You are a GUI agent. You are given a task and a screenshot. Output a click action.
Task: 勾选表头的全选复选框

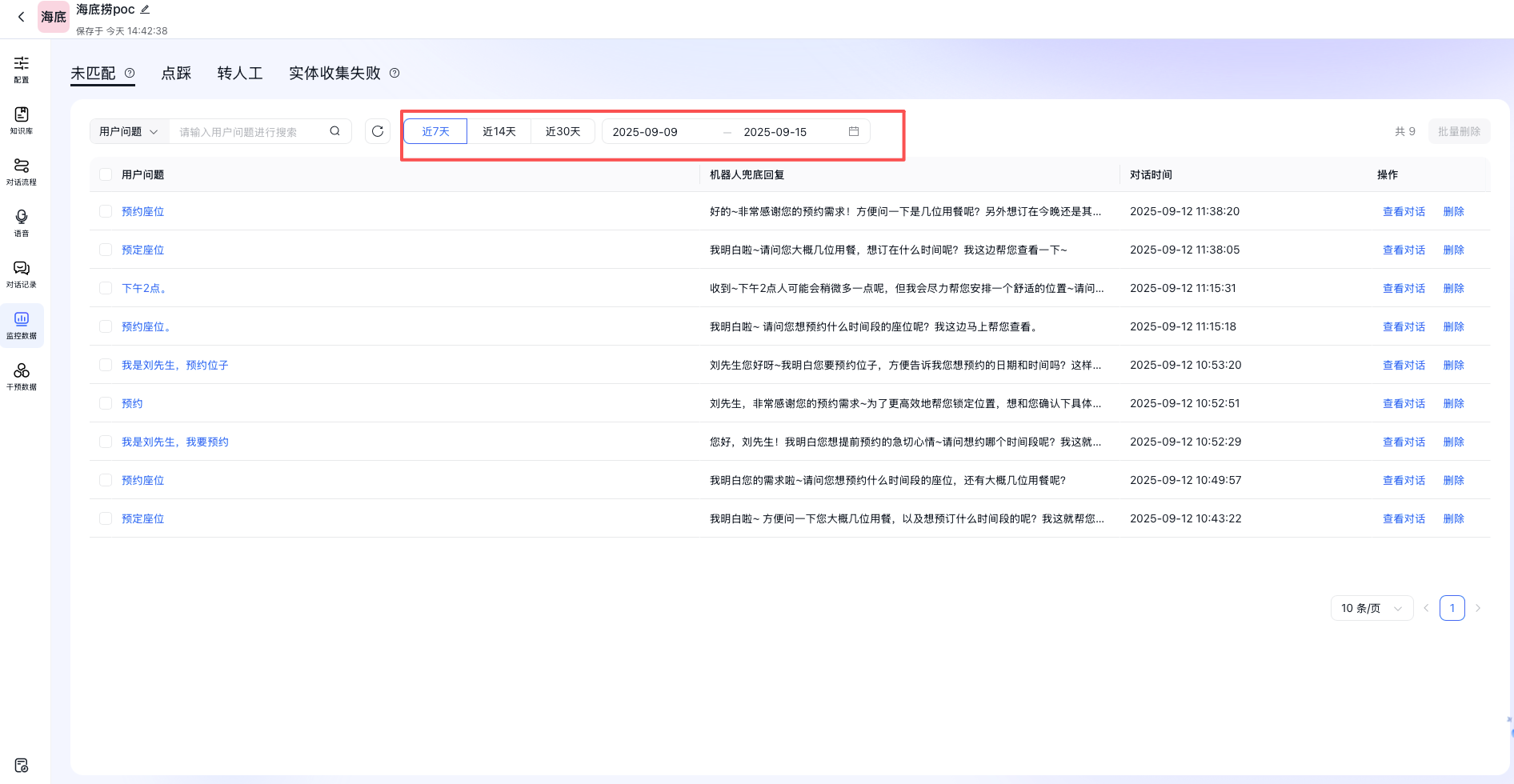[x=106, y=174]
